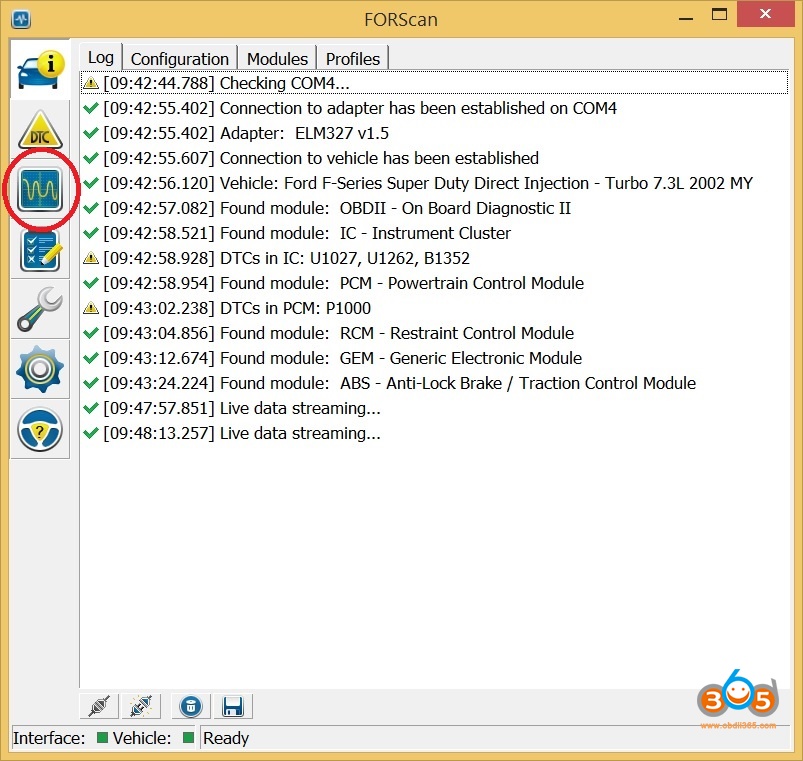Click the 'Ready' status bar text

(x=226, y=738)
